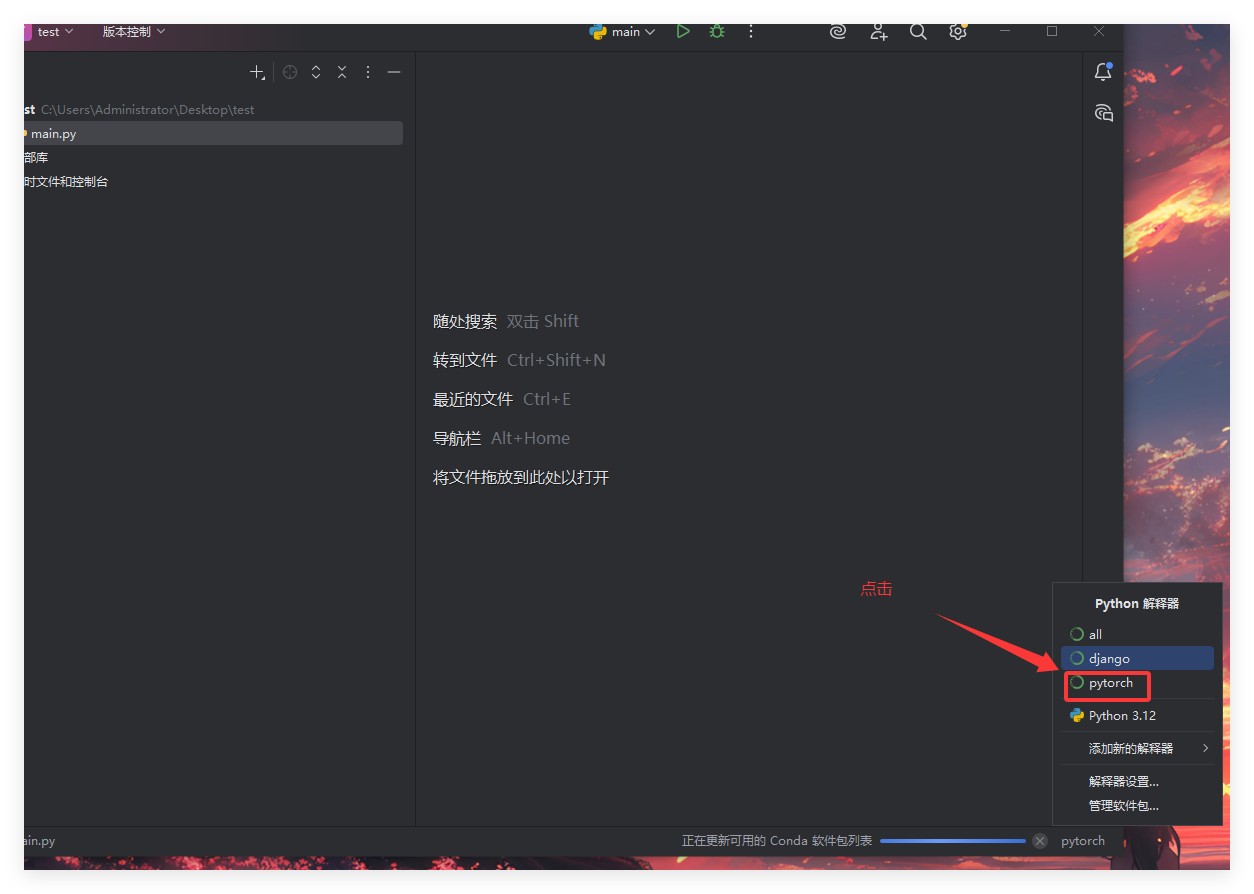This screenshot has width=1254, height=894.
Task: Open AI assistant panel in right sidebar
Action: (x=1103, y=112)
